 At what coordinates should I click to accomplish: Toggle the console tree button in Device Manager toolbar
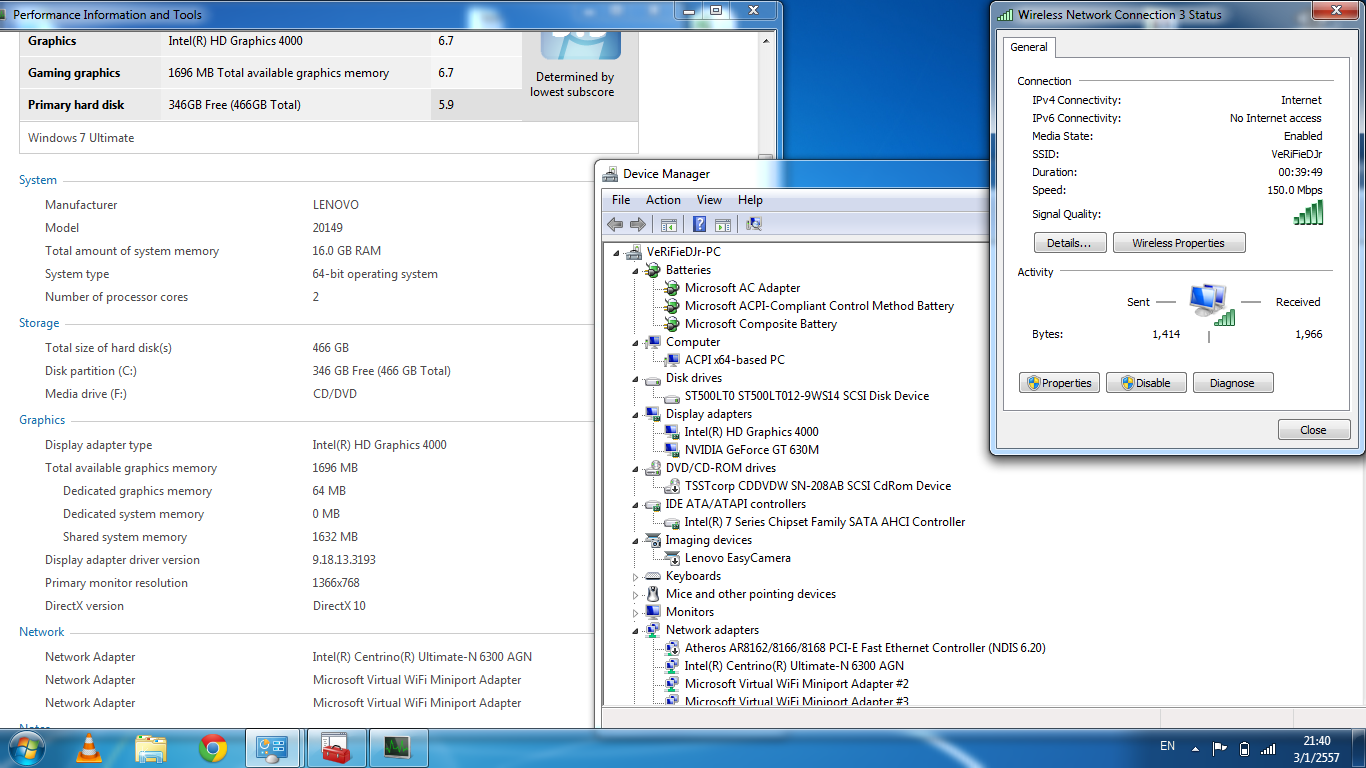pos(669,225)
